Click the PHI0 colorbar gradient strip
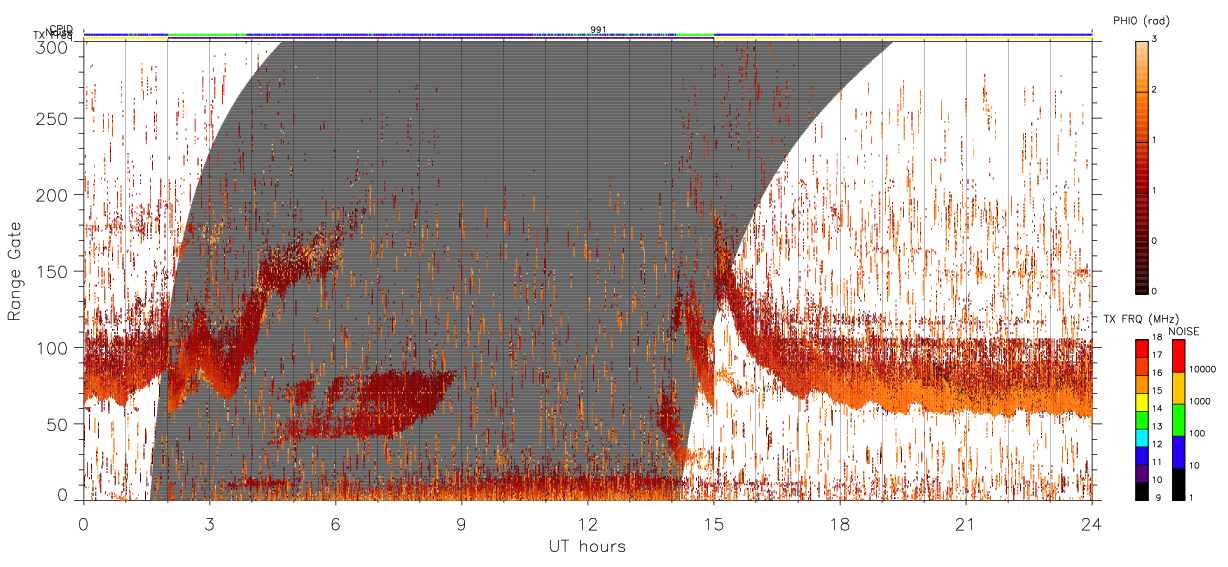1228x567 pixels. point(1141,166)
